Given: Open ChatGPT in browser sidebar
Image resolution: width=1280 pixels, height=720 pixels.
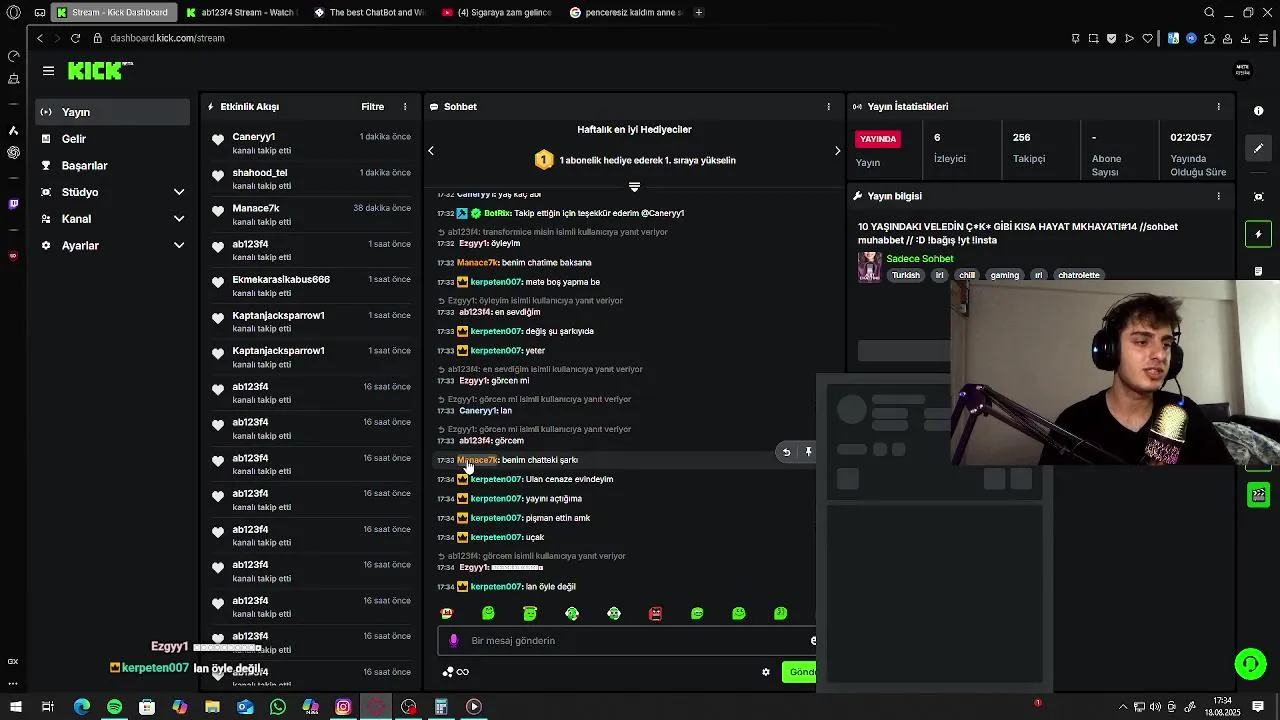Looking at the screenshot, I should click(13, 152).
